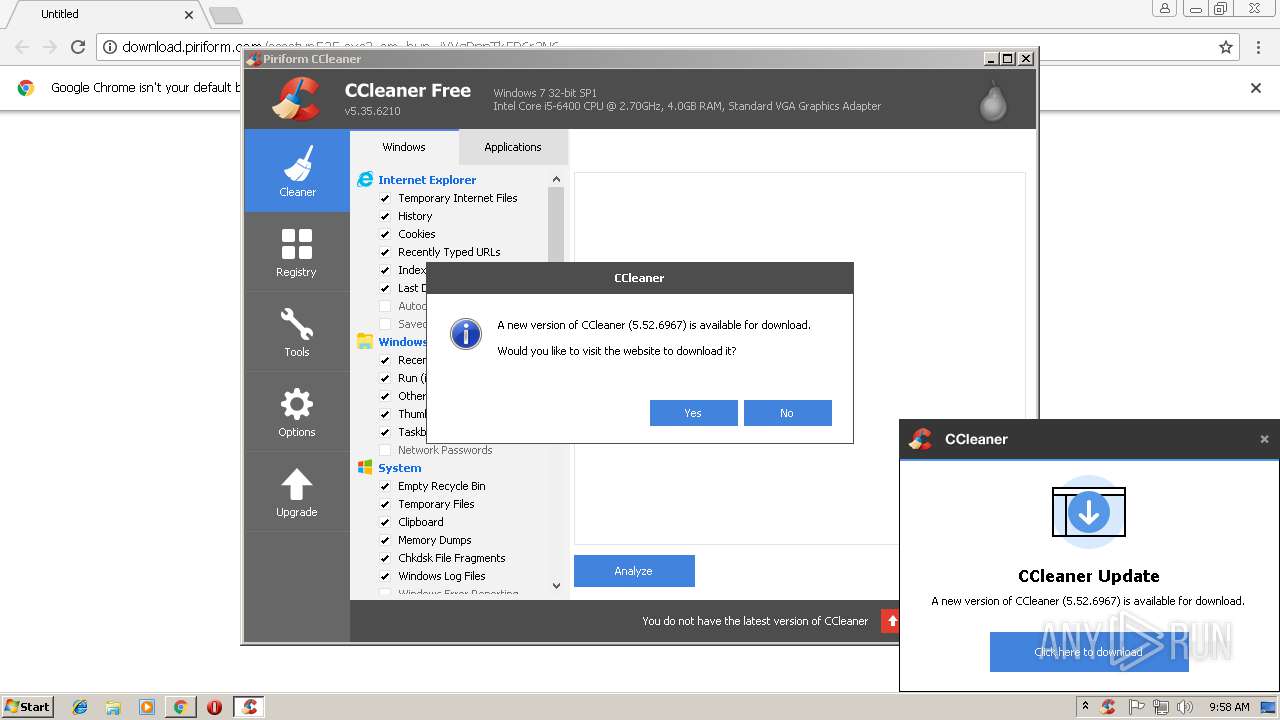The height and width of the screenshot is (720, 1280).
Task: Click the network icon in tray
Action: [x=1161, y=707]
